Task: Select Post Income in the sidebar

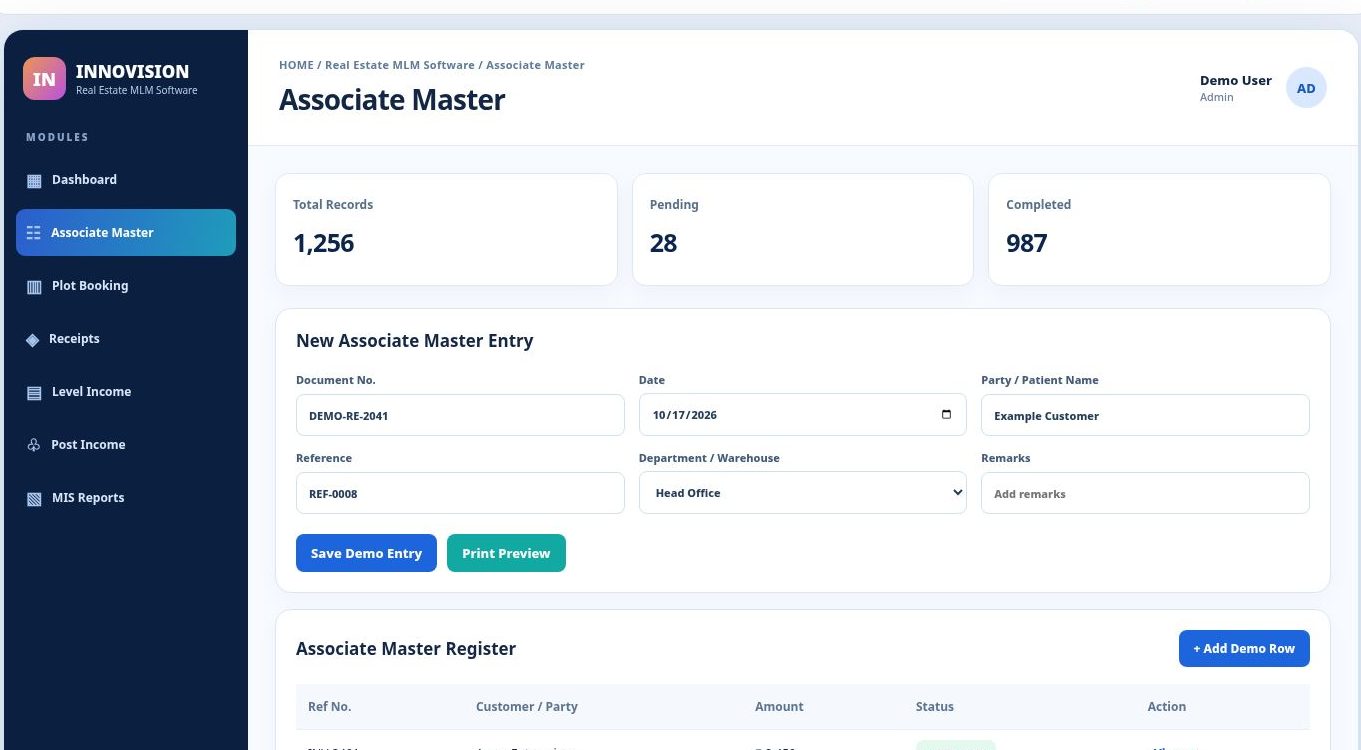Action: [126, 445]
